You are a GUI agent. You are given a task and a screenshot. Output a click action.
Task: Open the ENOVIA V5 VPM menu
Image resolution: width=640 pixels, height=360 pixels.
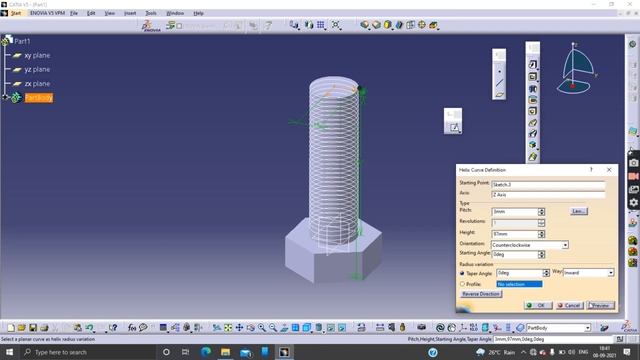click(x=47, y=13)
